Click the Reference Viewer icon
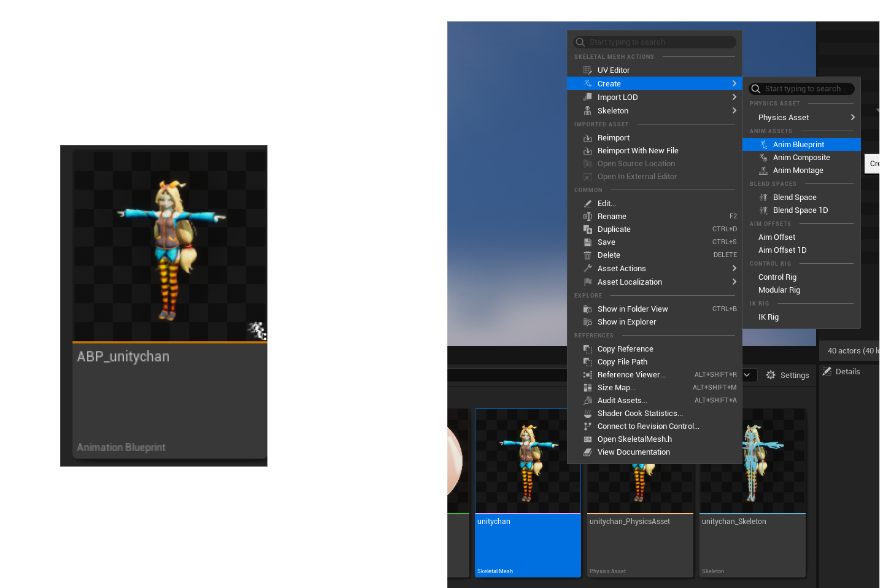Image resolution: width=886 pixels, height=588 pixels. click(x=587, y=375)
